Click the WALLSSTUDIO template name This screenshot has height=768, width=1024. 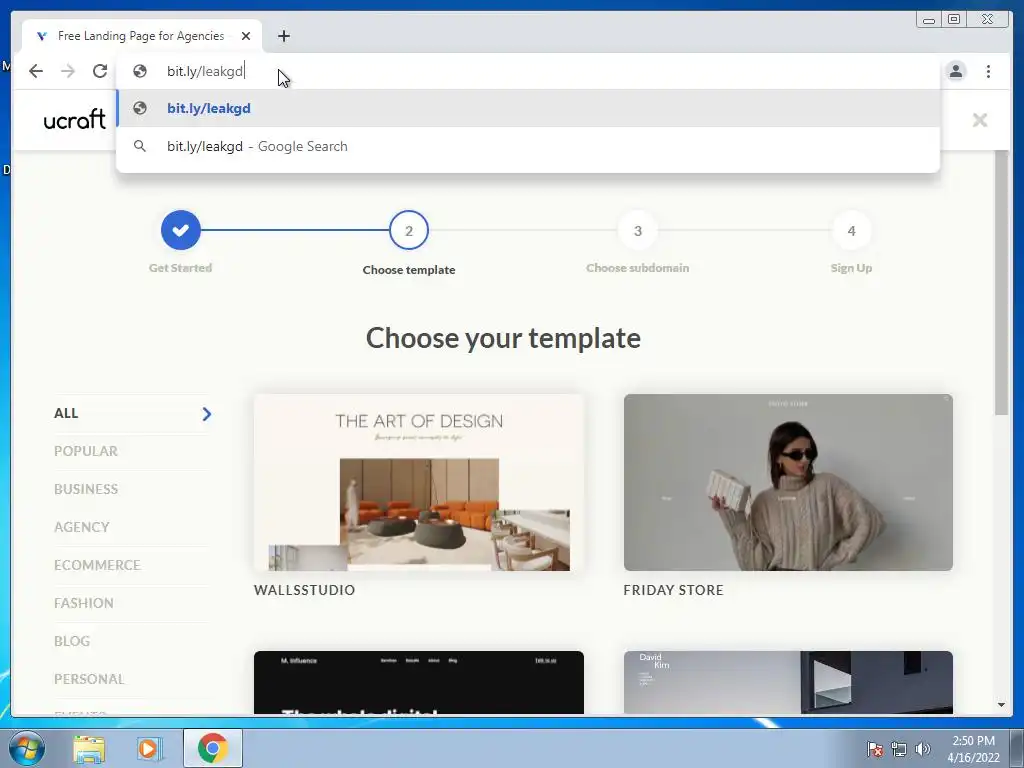coord(304,590)
